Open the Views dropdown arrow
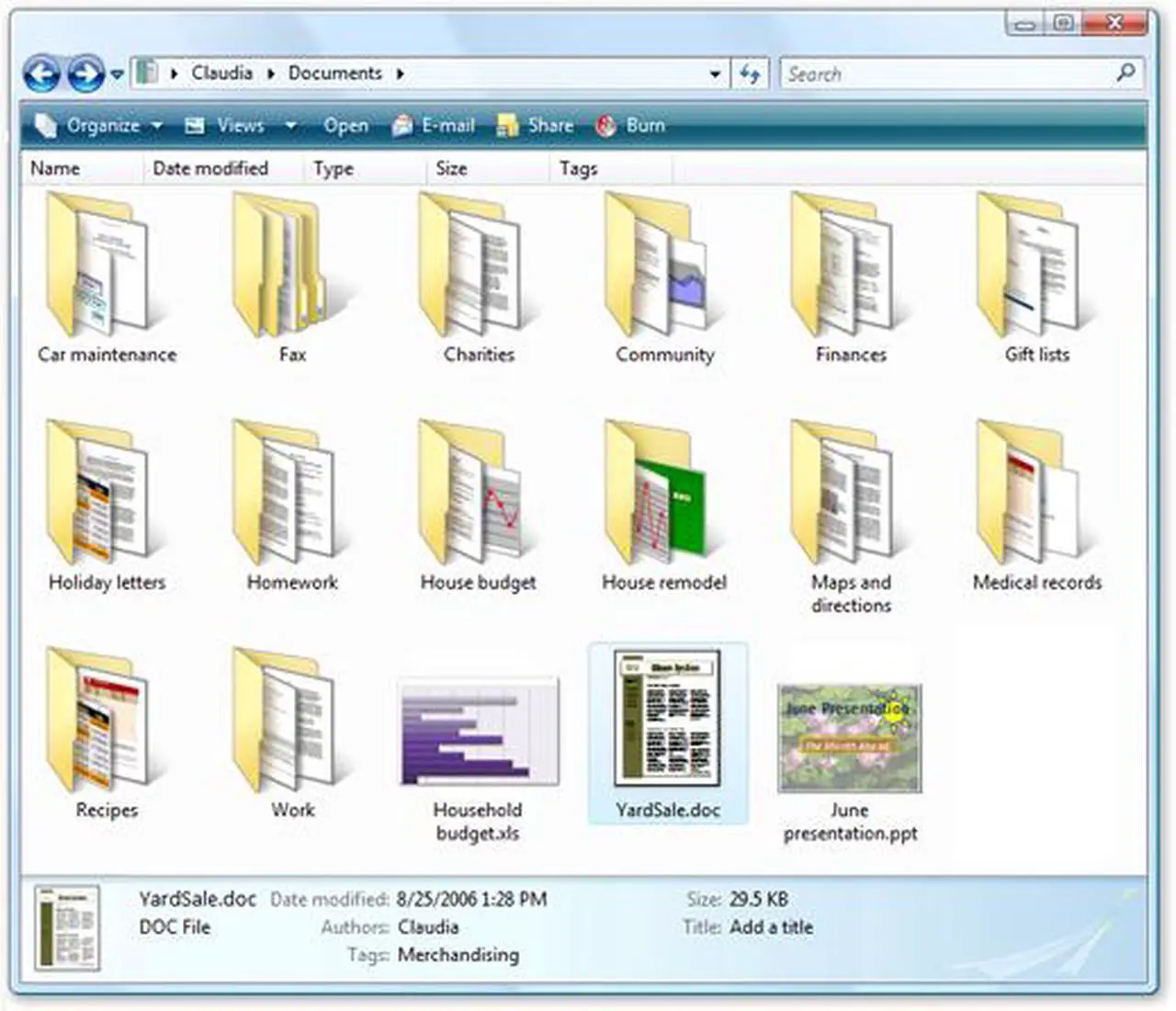This screenshot has height=1011, width=1176. click(x=290, y=126)
